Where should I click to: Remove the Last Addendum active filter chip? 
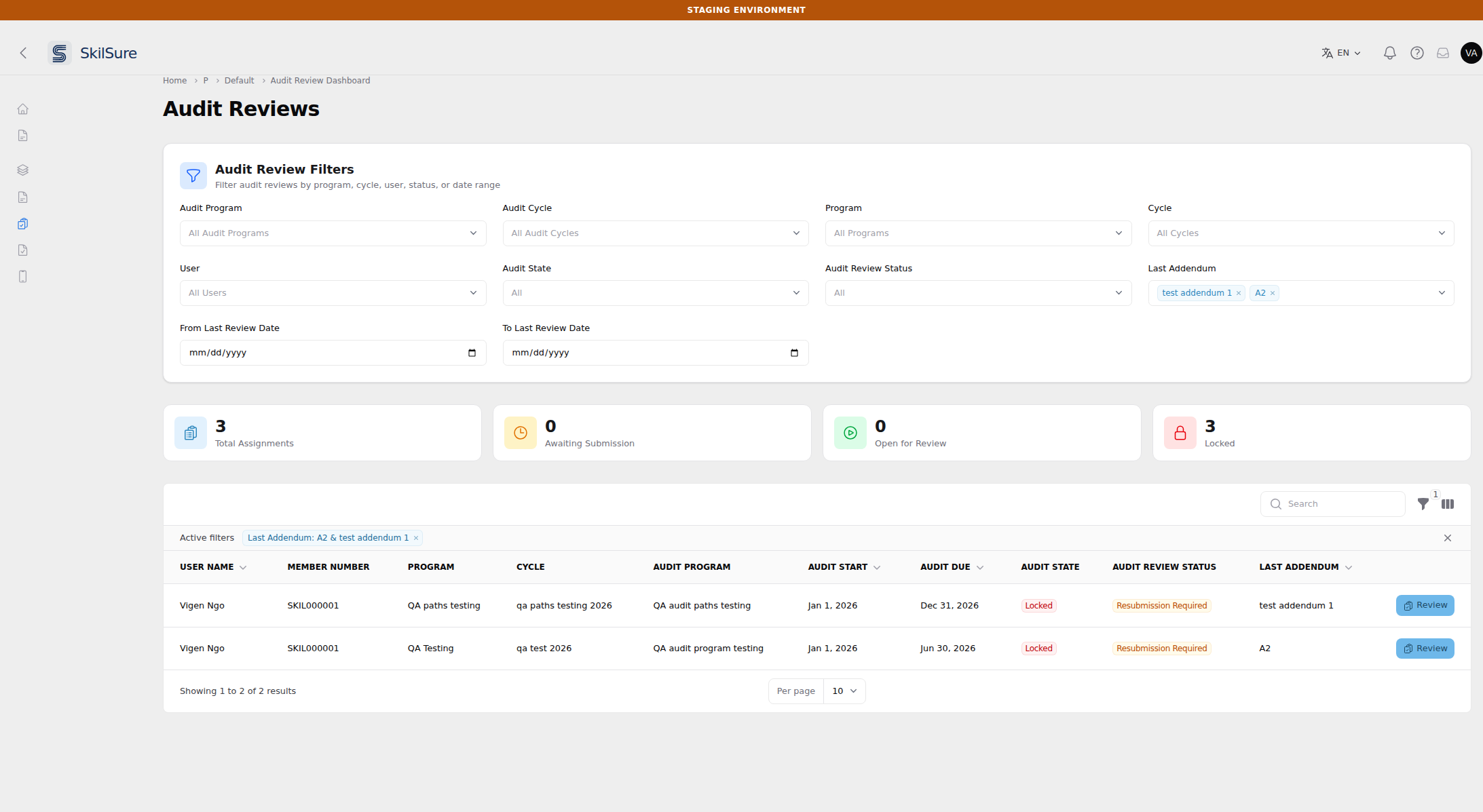click(416, 538)
